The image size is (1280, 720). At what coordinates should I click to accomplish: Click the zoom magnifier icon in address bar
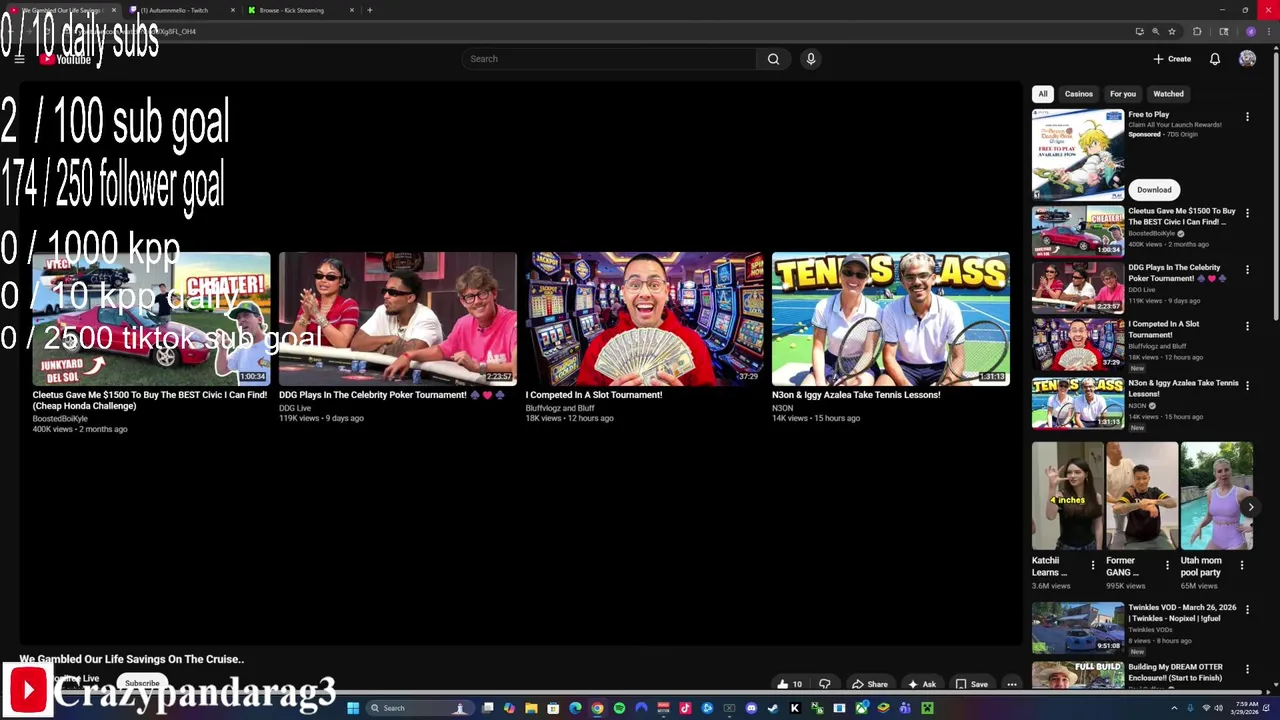pyautogui.click(x=1155, y=31)
